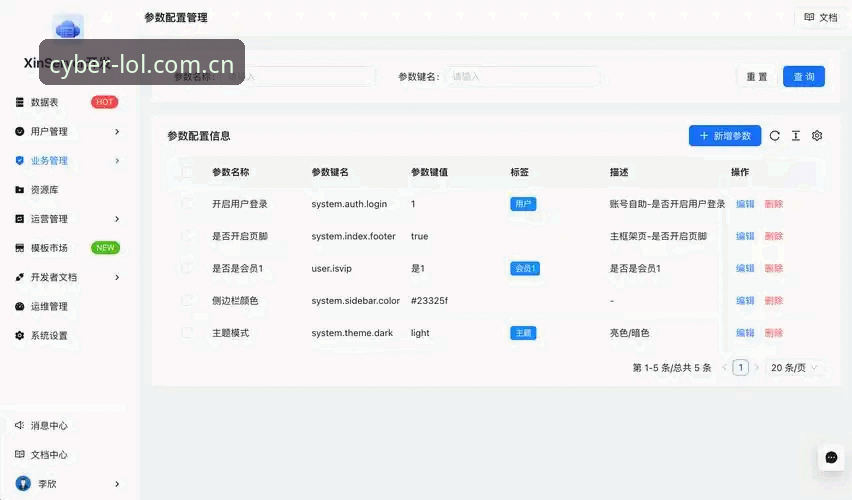This screenshot has height=500, width=852.
Task: Click the NEW badge next to 模板市场
Action: coord(105,248)
